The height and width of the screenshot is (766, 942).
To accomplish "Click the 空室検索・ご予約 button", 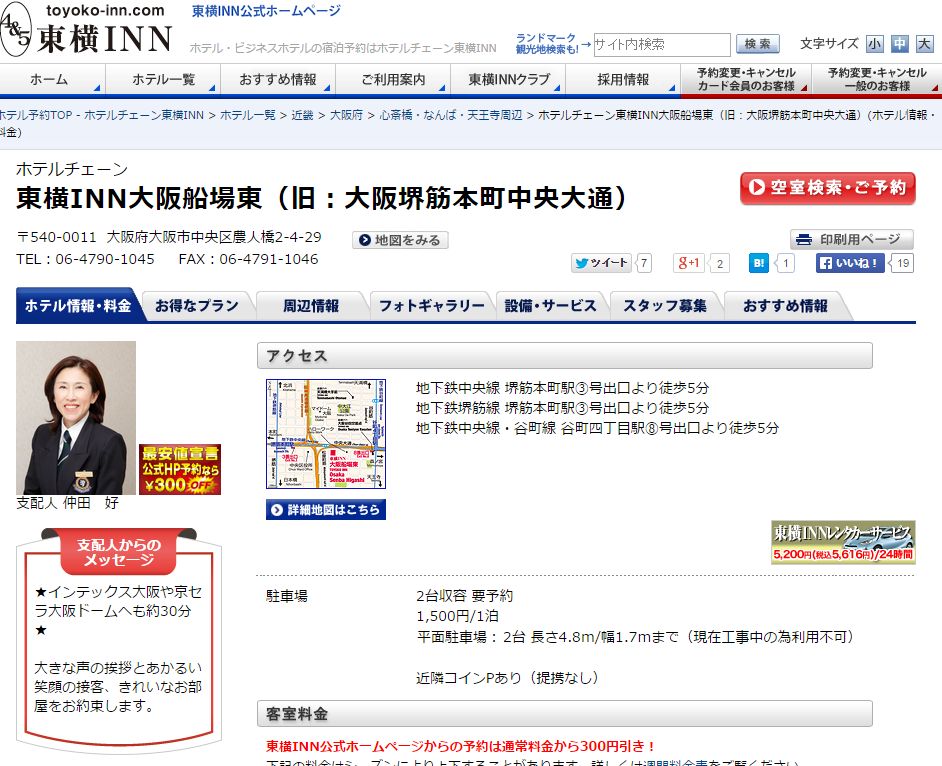I will pos(828,188).
